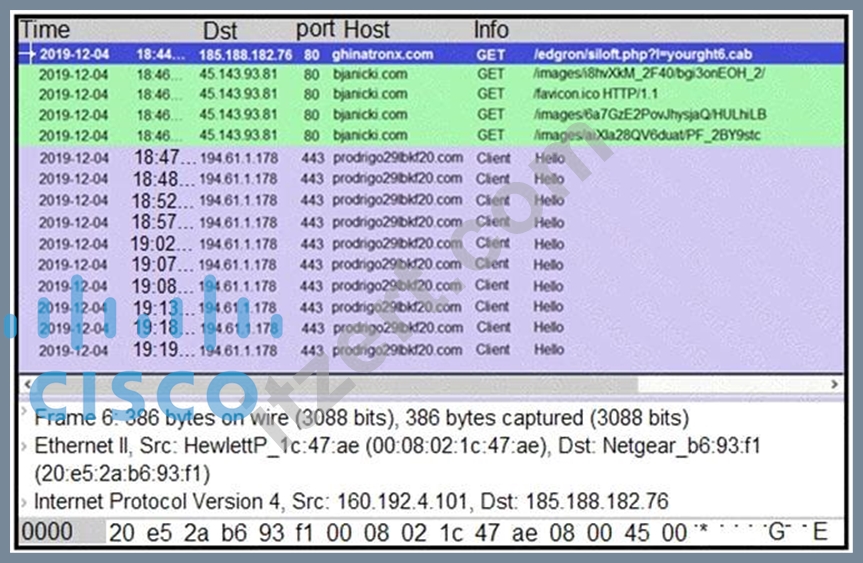Select the Client Hello packet at 19:02
863x563 pixels.
(432, 244)
